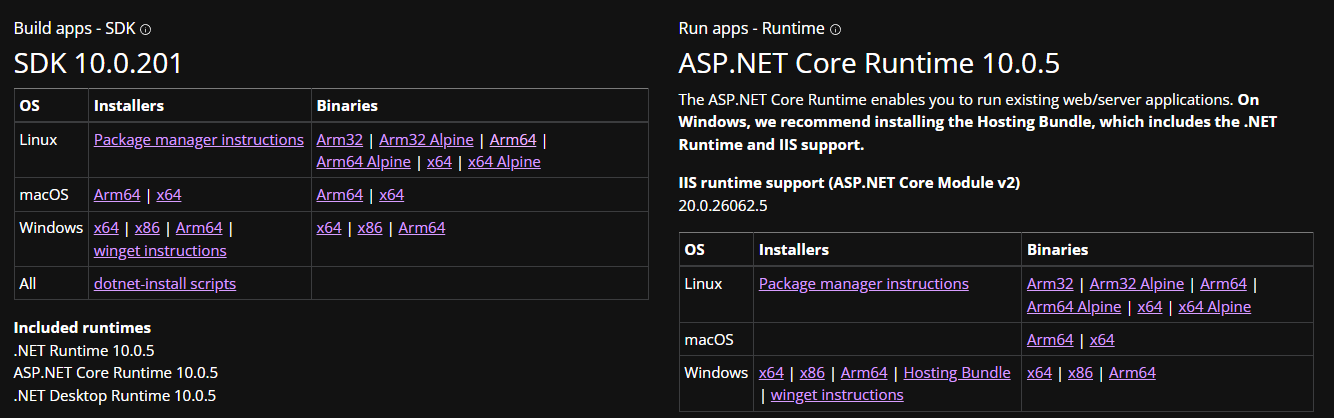Download ASP.NET Runtime Linux Arm32 Alpine binary

pos(1137,284)
